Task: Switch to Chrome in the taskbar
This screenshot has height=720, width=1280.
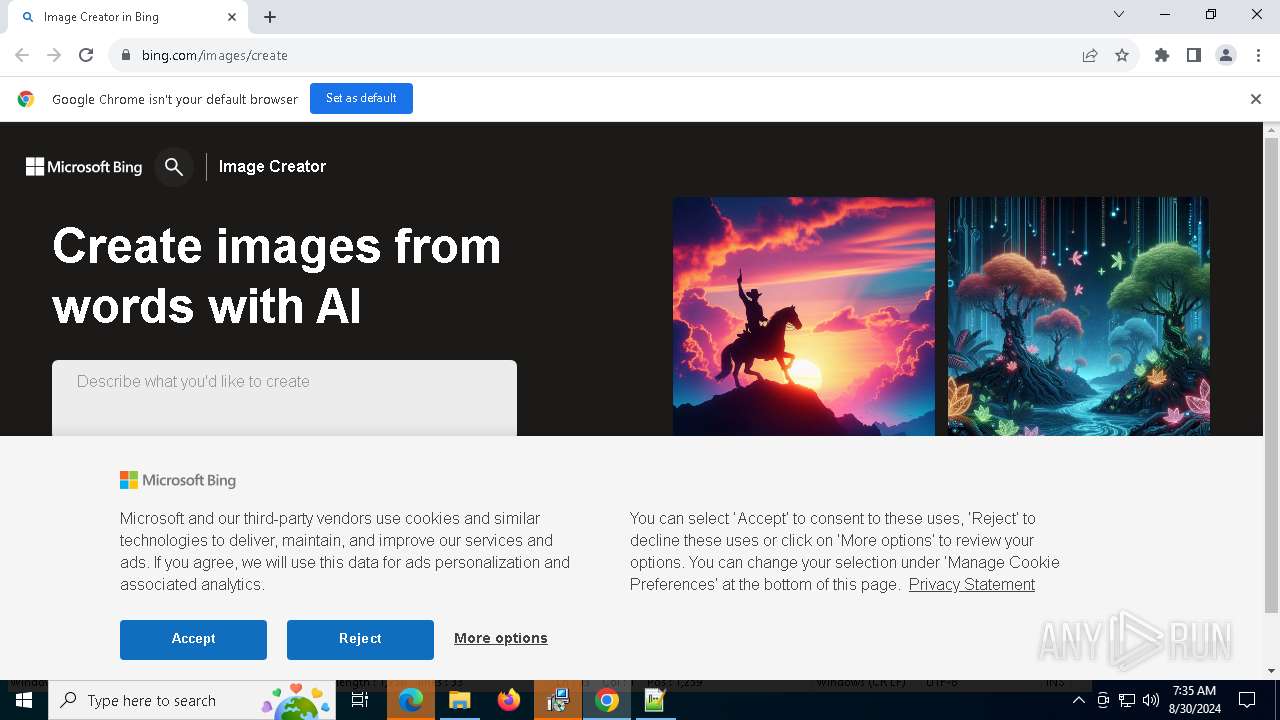Action: (607, 700)
